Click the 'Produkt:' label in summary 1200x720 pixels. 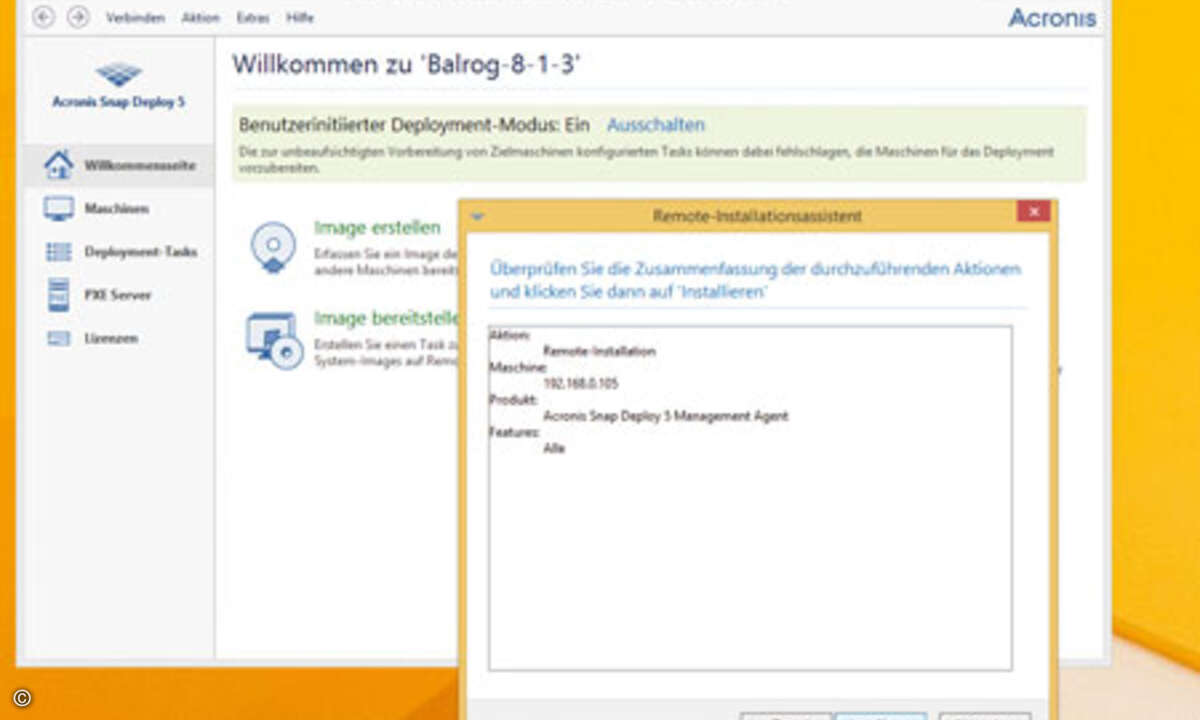(515, 400)
